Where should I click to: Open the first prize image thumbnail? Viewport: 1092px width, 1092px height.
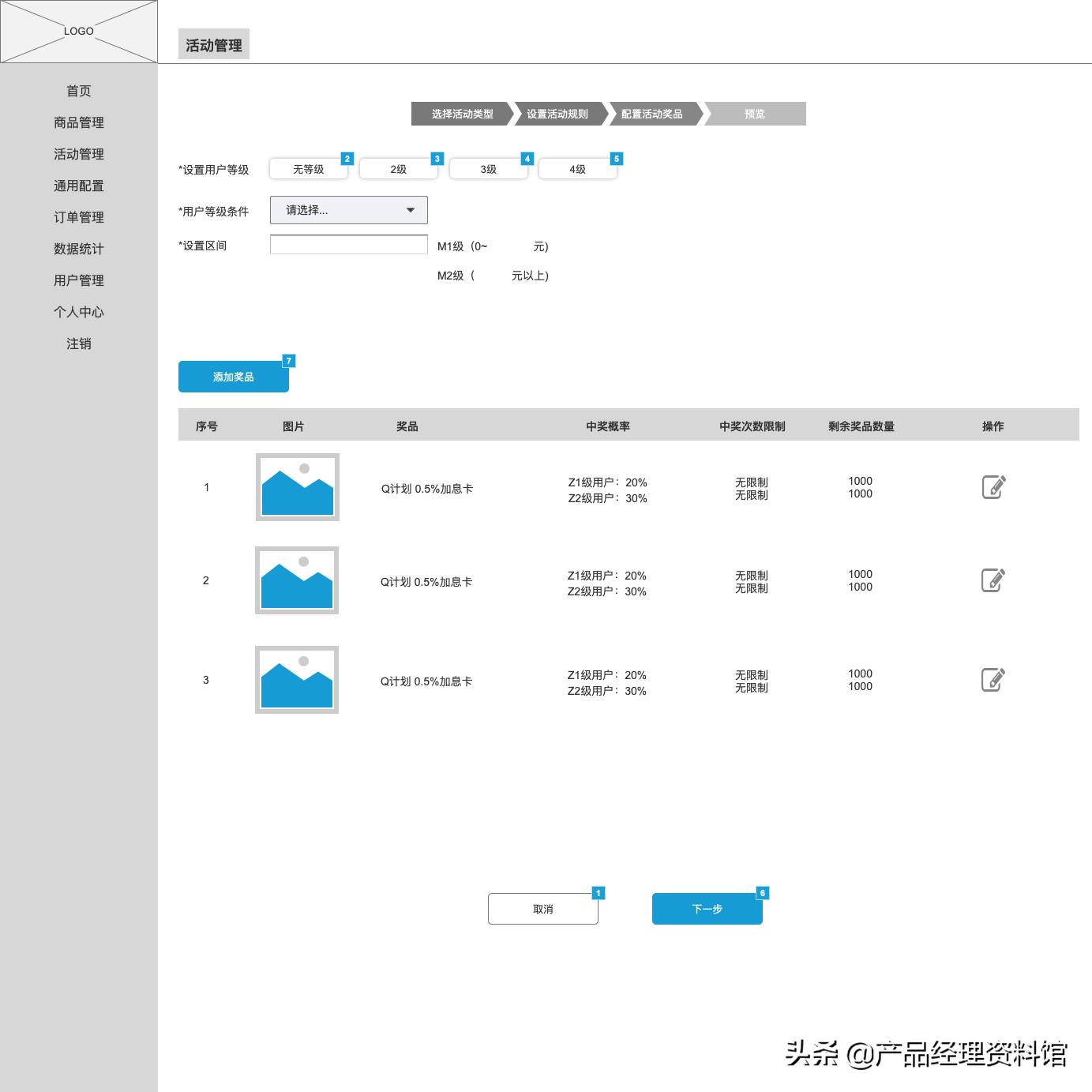(296, 487)
